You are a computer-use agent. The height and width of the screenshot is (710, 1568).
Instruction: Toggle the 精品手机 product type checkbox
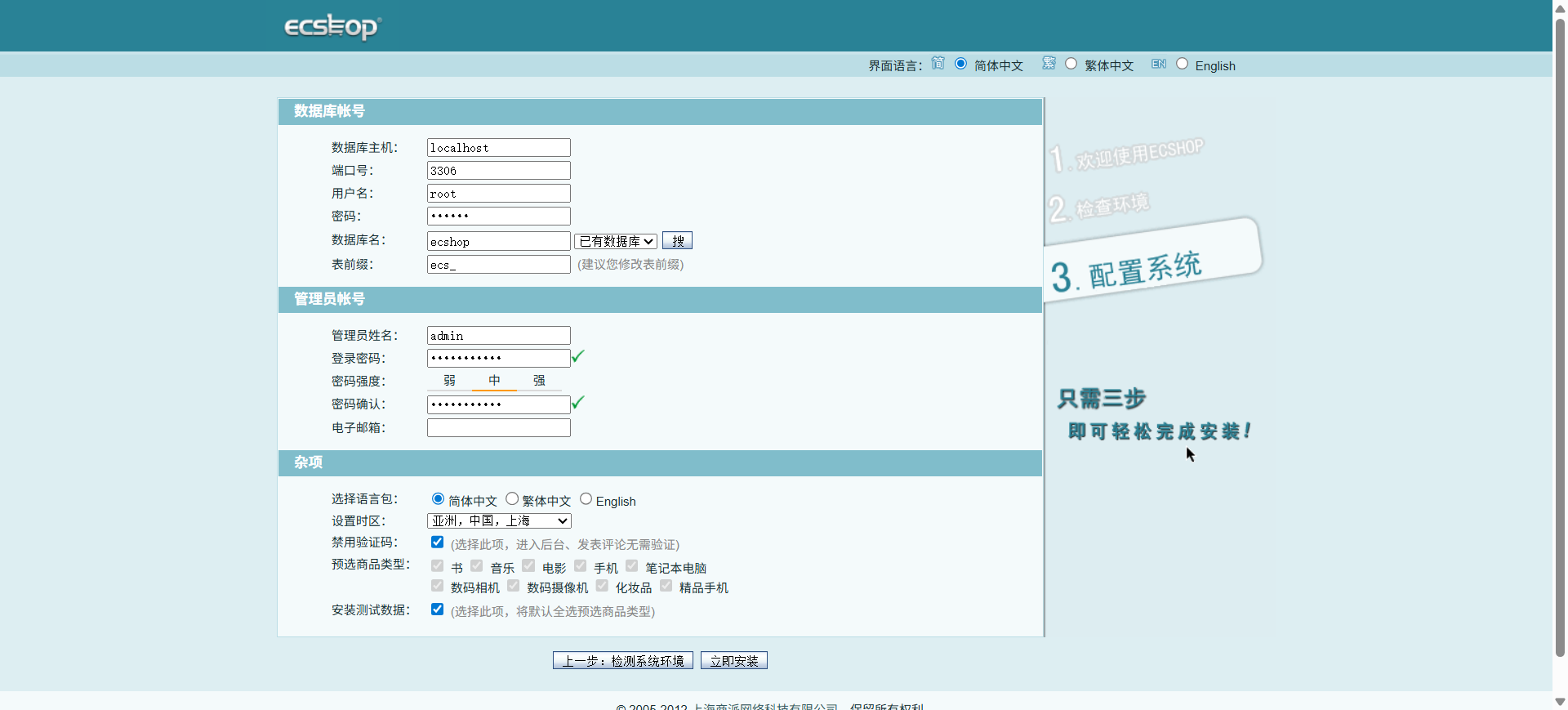pos(666,586)
